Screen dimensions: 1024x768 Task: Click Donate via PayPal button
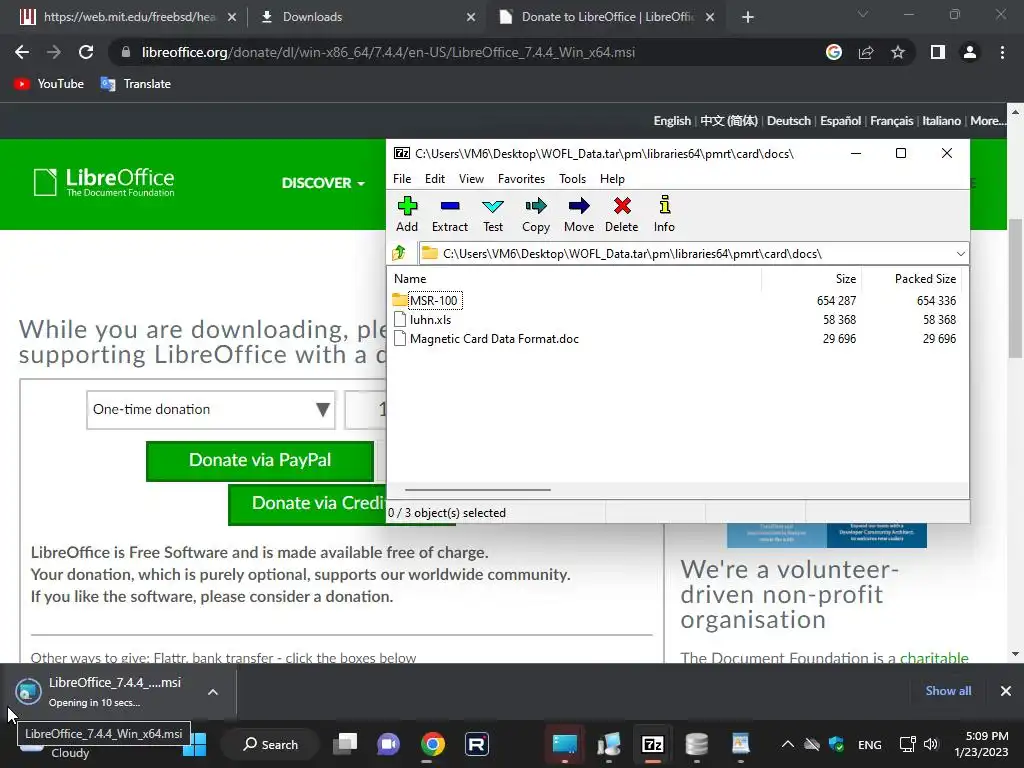click(x=260, y=460)
